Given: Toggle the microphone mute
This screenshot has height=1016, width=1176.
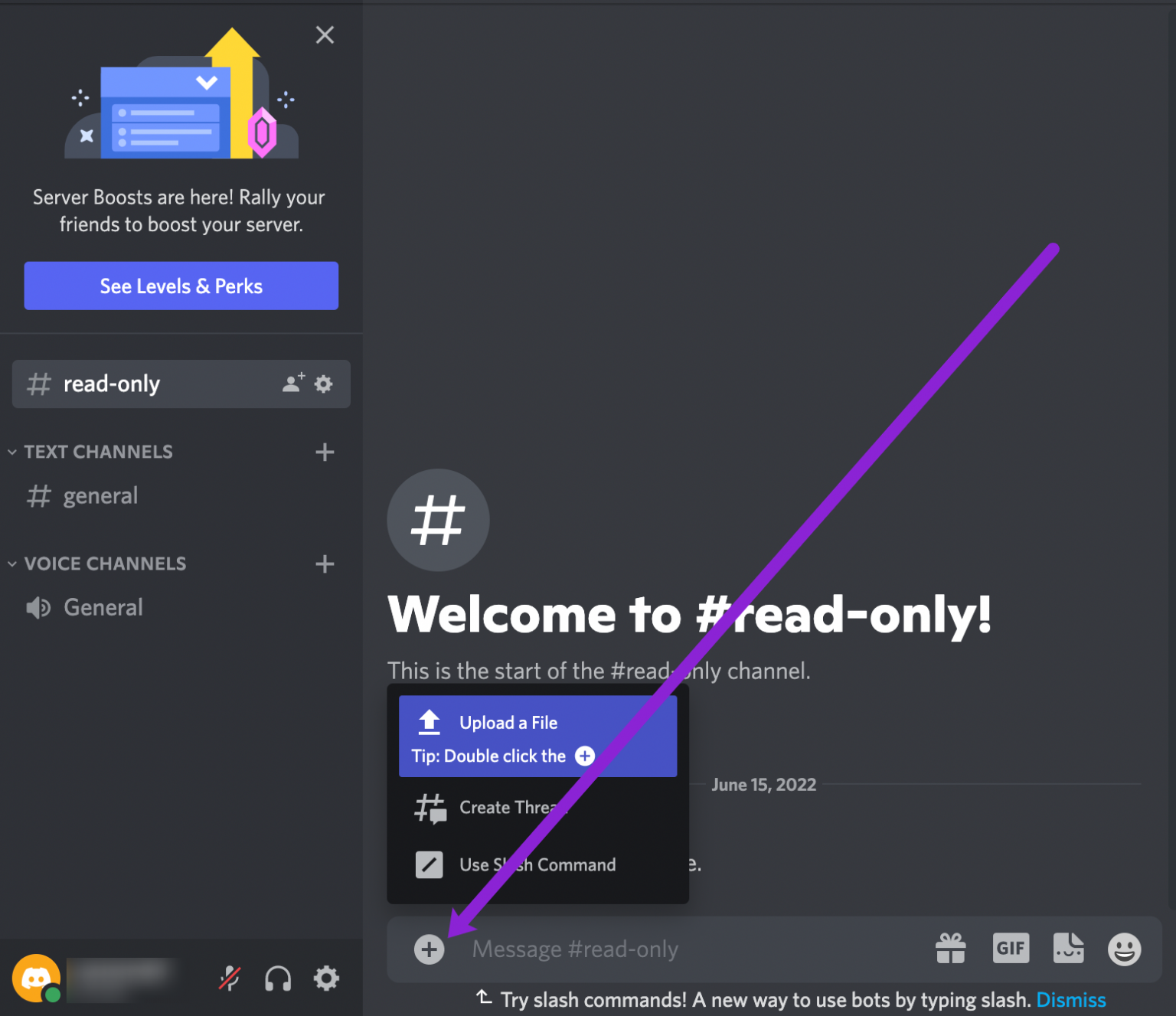Looking at the screenshot, I should 230,978.
